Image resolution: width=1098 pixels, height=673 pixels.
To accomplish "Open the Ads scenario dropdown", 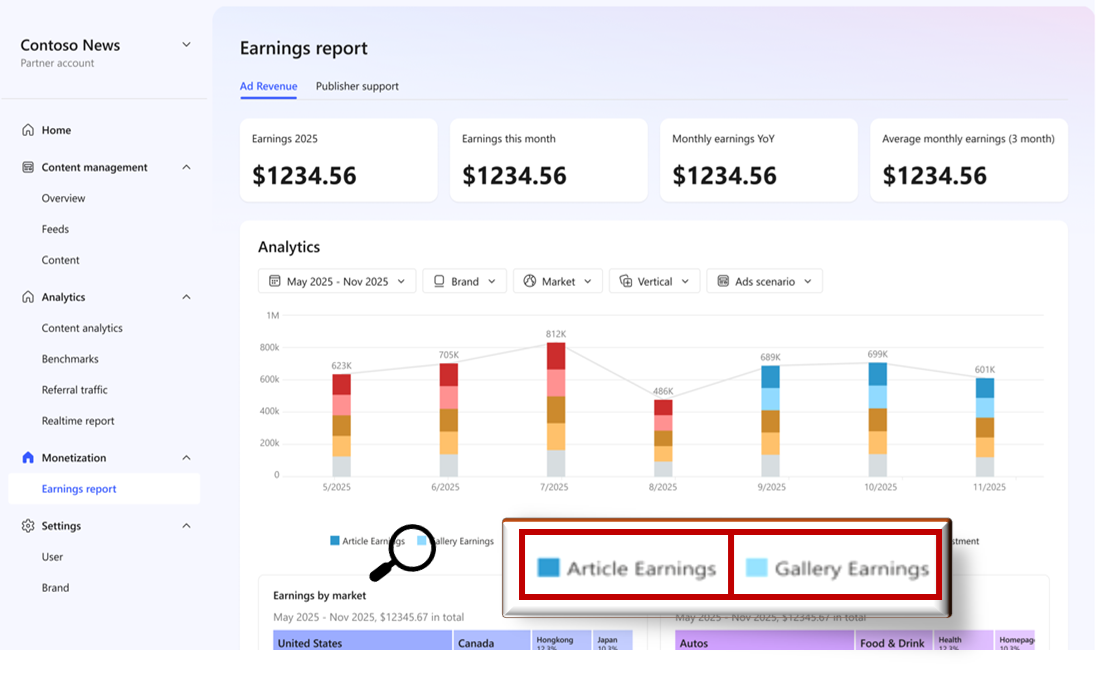I will (x=764, y=282).
